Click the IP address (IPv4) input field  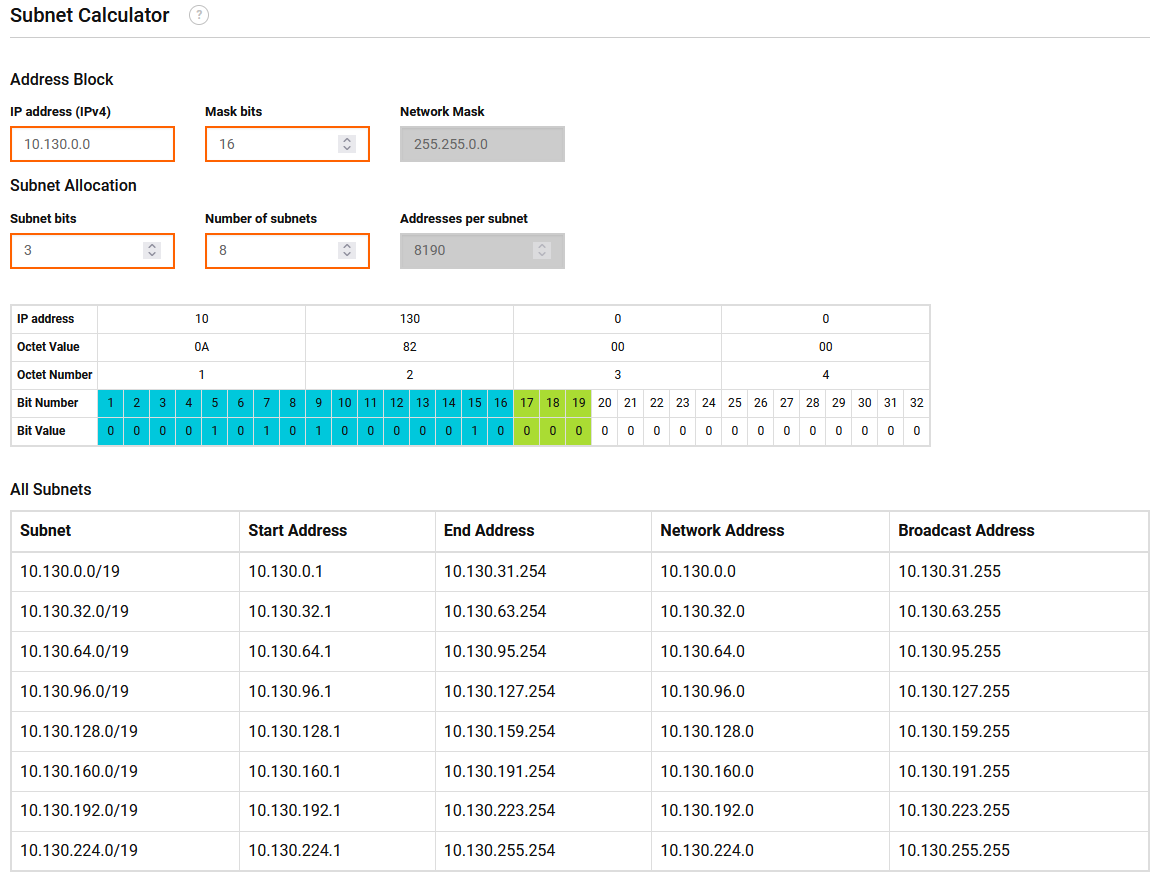coord(92,144)
